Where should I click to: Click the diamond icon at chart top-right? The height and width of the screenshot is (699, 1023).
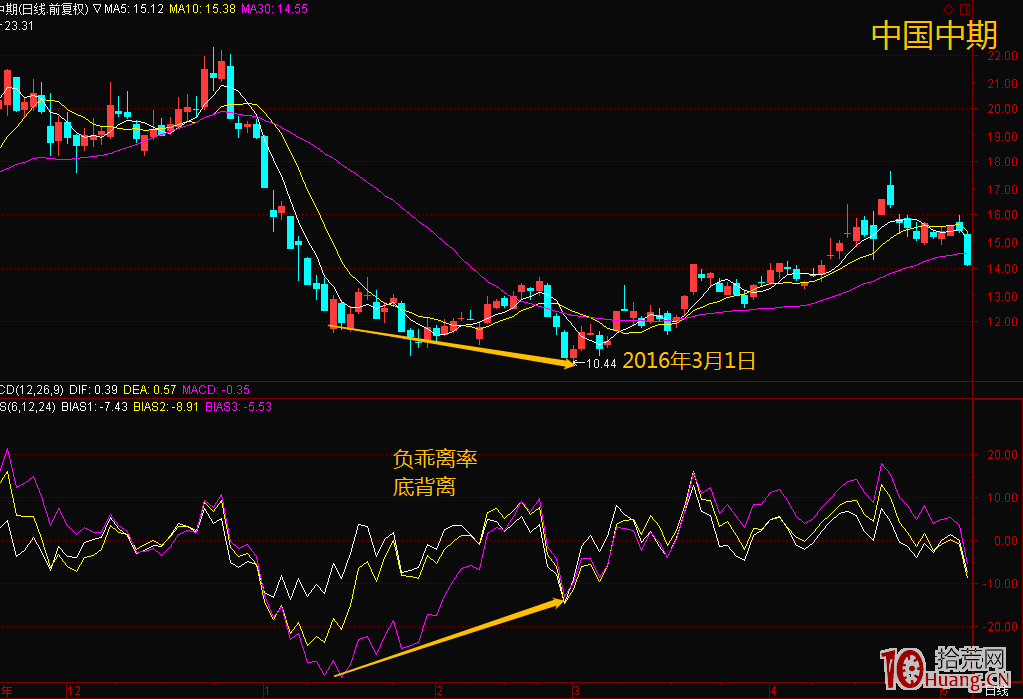click(x=948, y=8)
